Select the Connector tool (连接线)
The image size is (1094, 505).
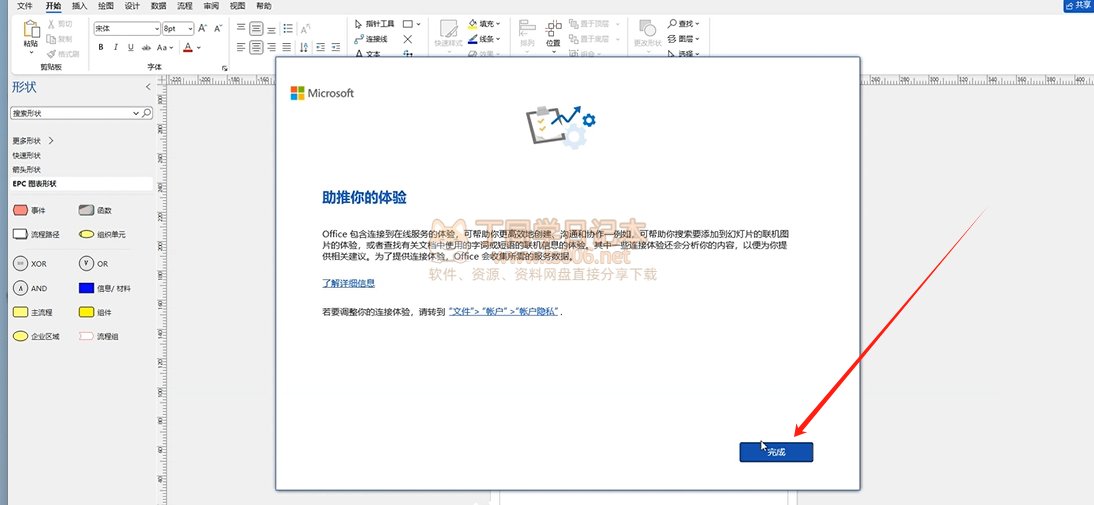[x=370, y=39]
